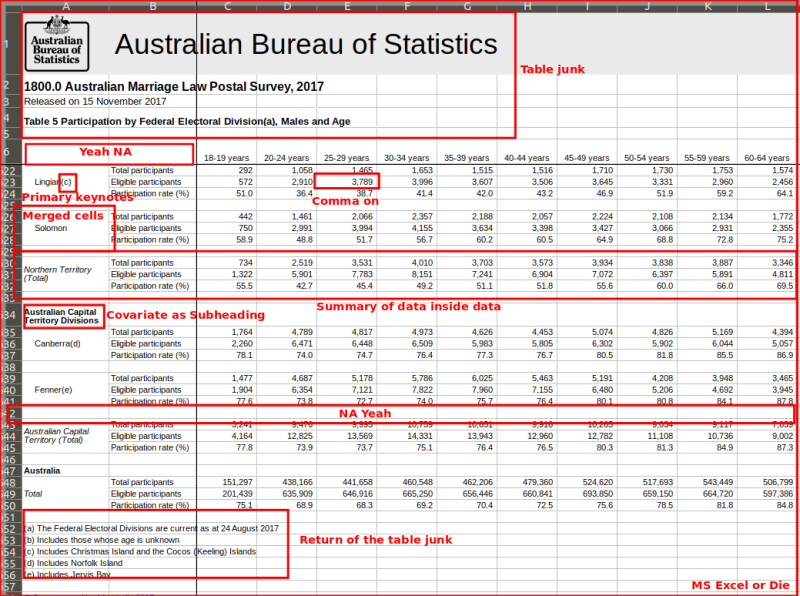This screenshot has width=800, height=596.
Task: Click the 'Released on 15 November 2017' cell
Action: tap(95, 101)
